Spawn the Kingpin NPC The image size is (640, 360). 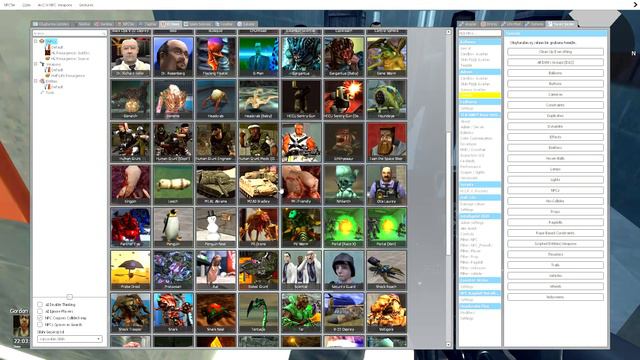click(x=131, y=184)
